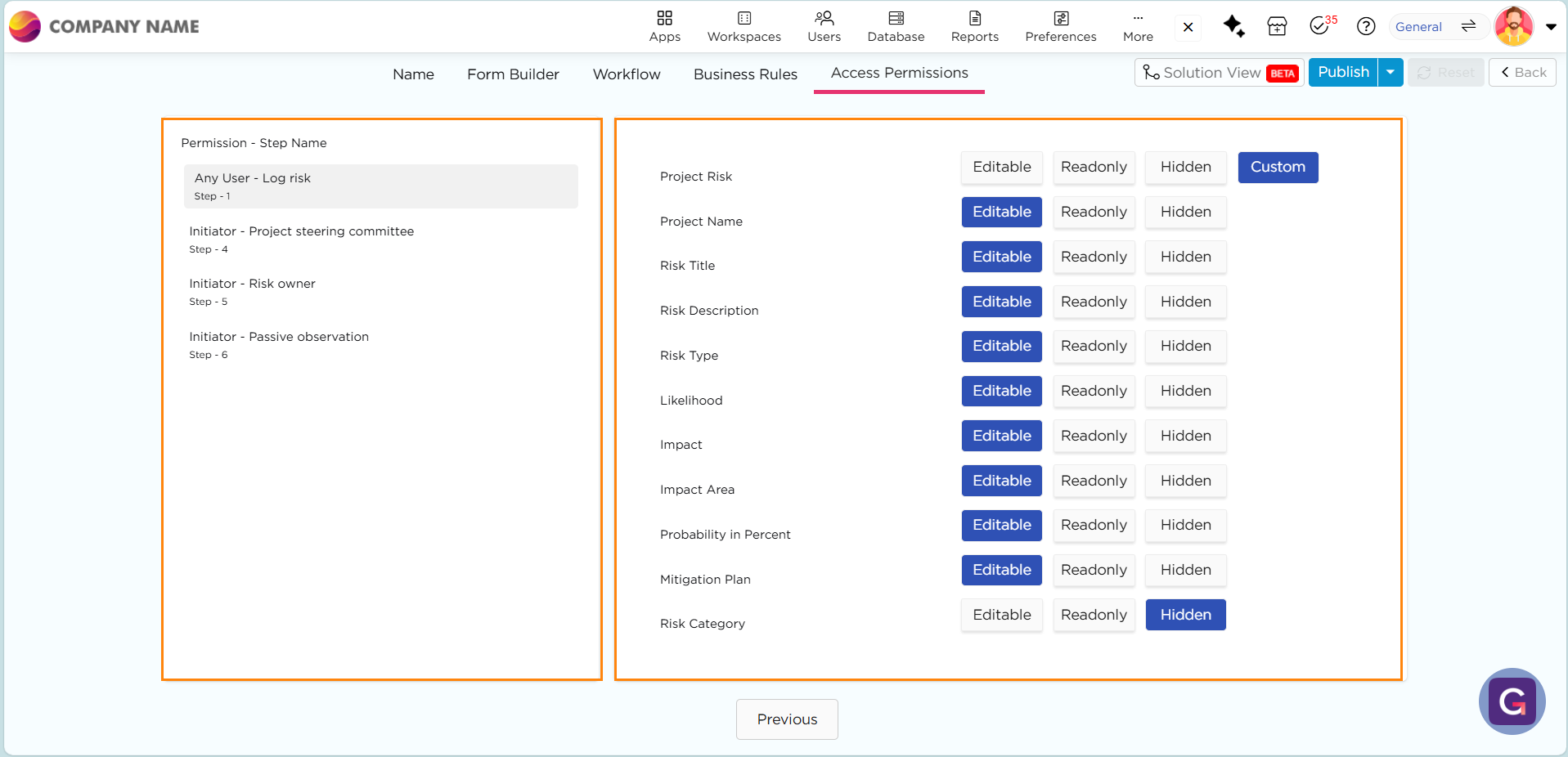Switch to the Business Rules tab
The width and height of the screenshot is (1568, 757).
click(x=745, y=74)
